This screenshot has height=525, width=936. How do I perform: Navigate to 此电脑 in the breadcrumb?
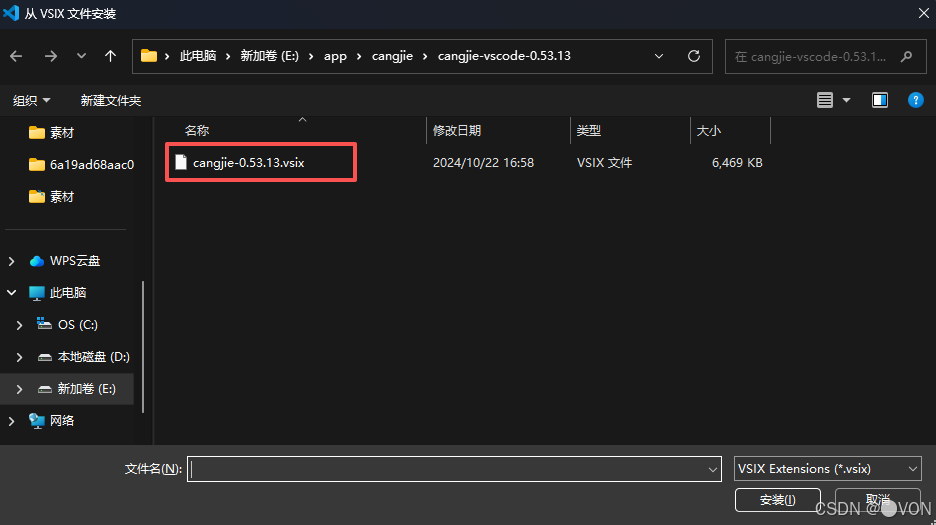click(198, 56)
